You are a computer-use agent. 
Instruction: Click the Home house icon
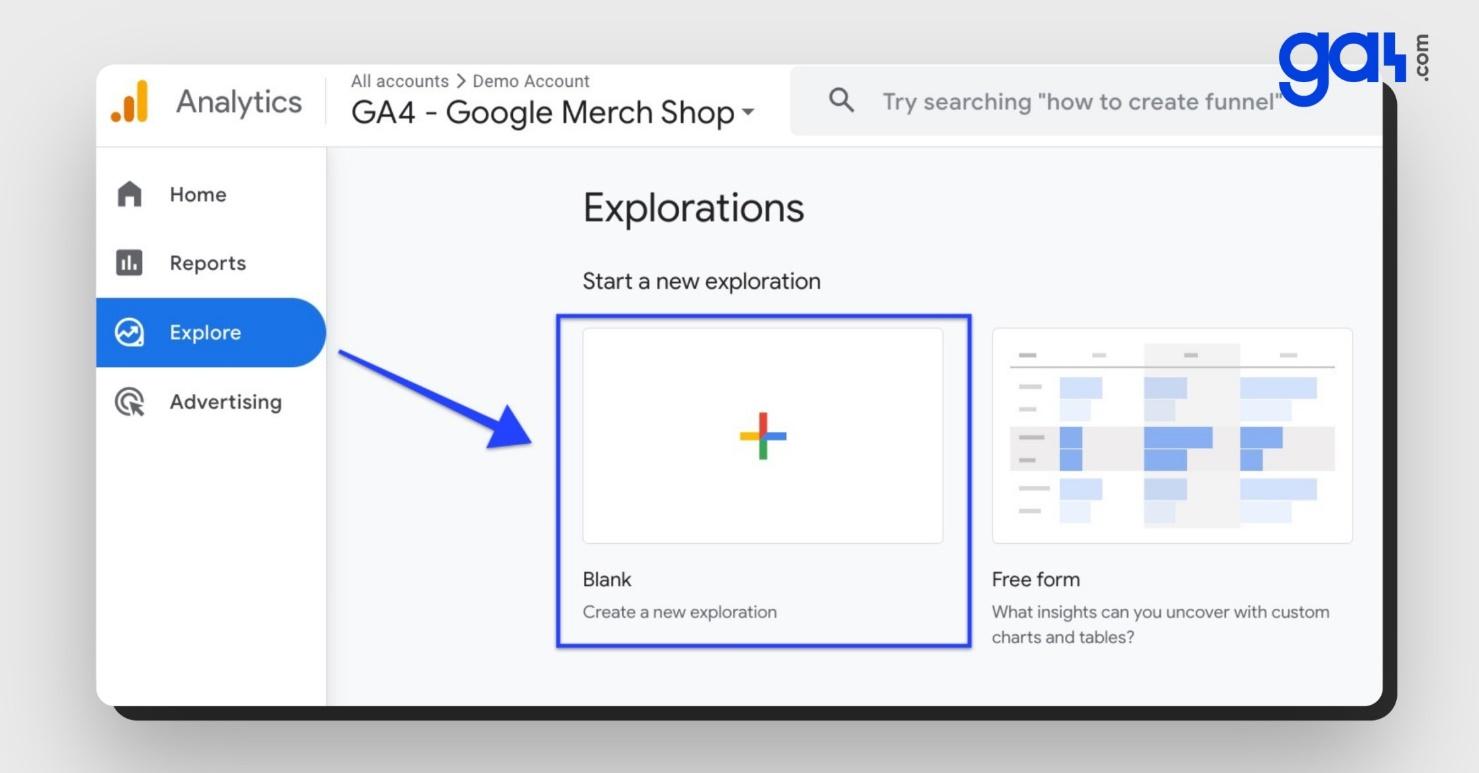(130, 194)
